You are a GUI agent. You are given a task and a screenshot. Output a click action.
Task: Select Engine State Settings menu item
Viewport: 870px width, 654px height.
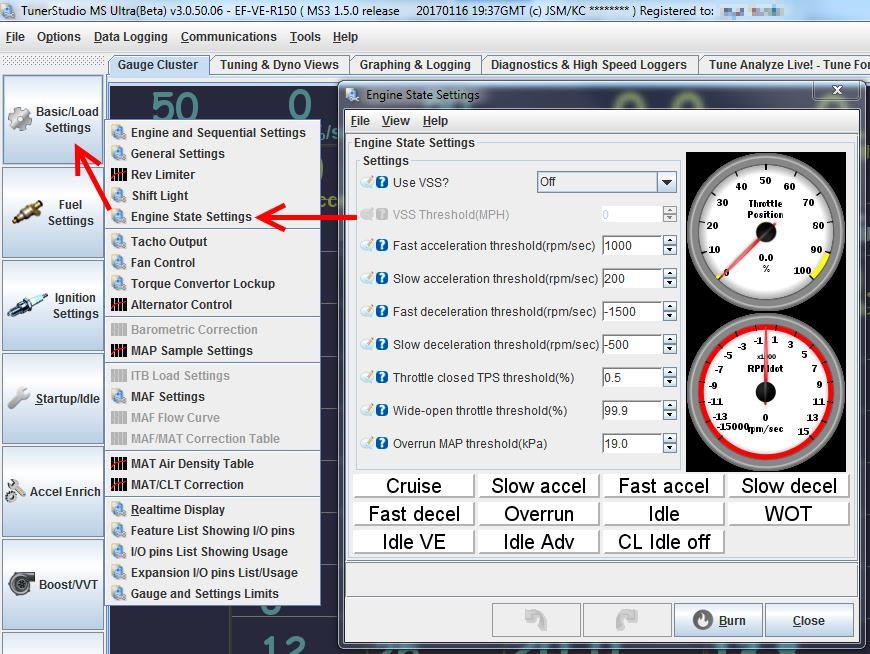tap(213, 216)
